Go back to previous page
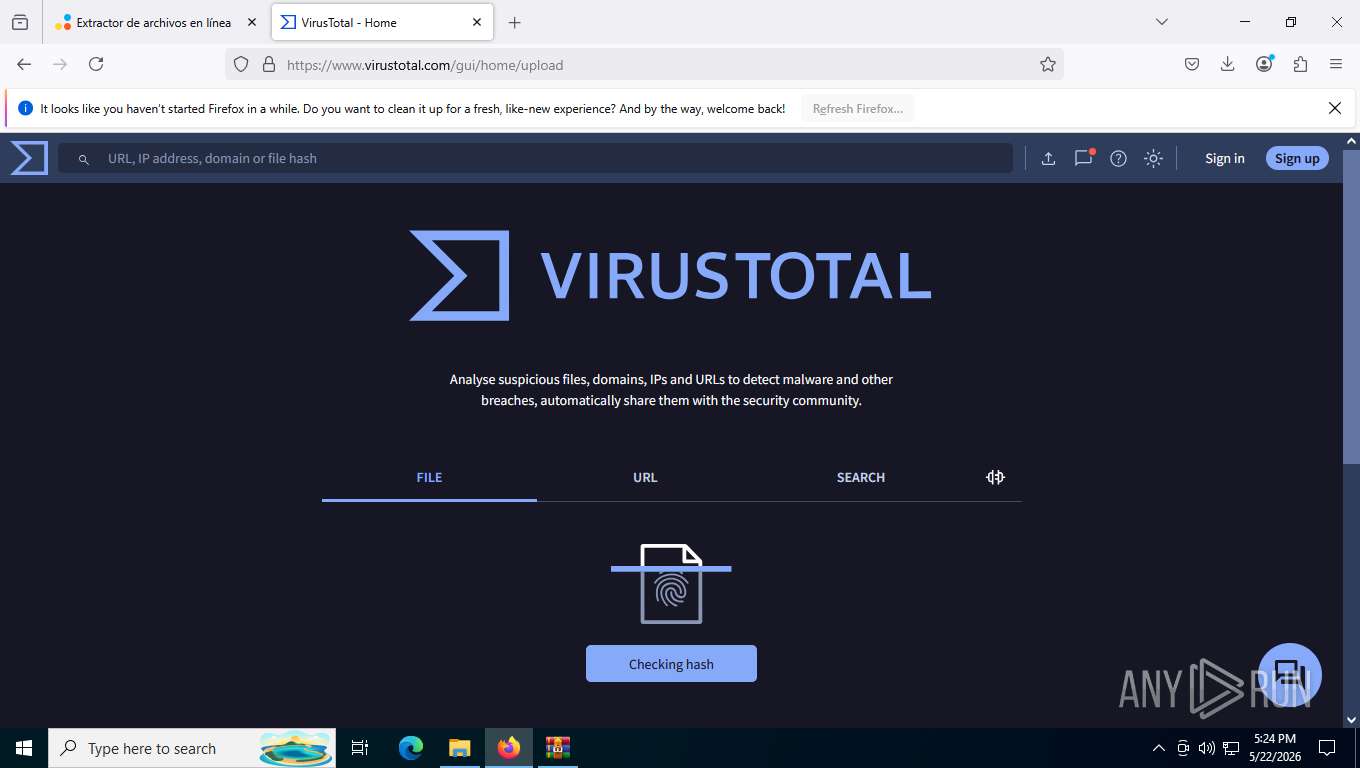1360x768 pixels. pyautogui.click(x=24, y=64)
